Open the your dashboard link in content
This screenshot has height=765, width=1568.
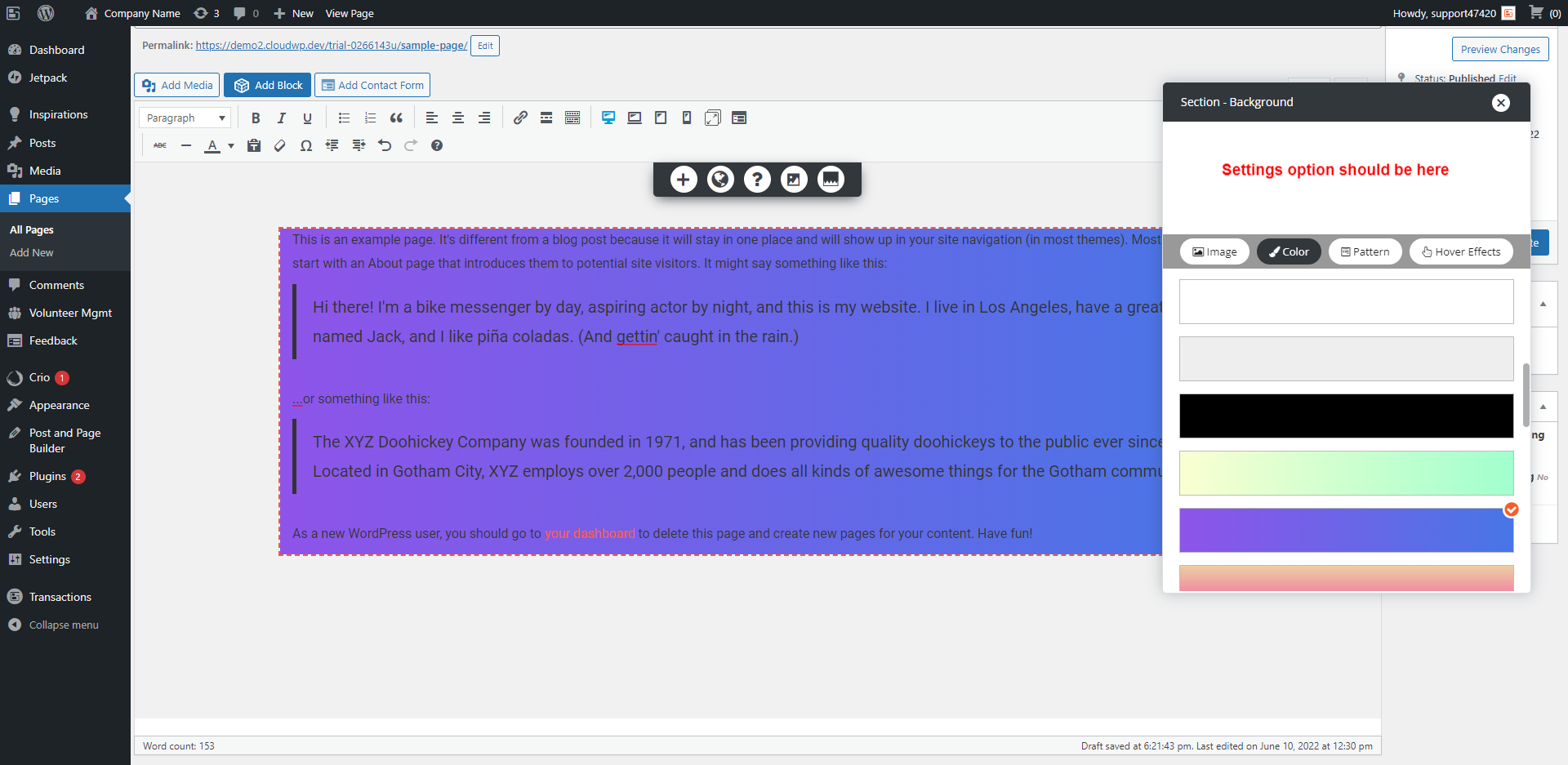(590, 533)
